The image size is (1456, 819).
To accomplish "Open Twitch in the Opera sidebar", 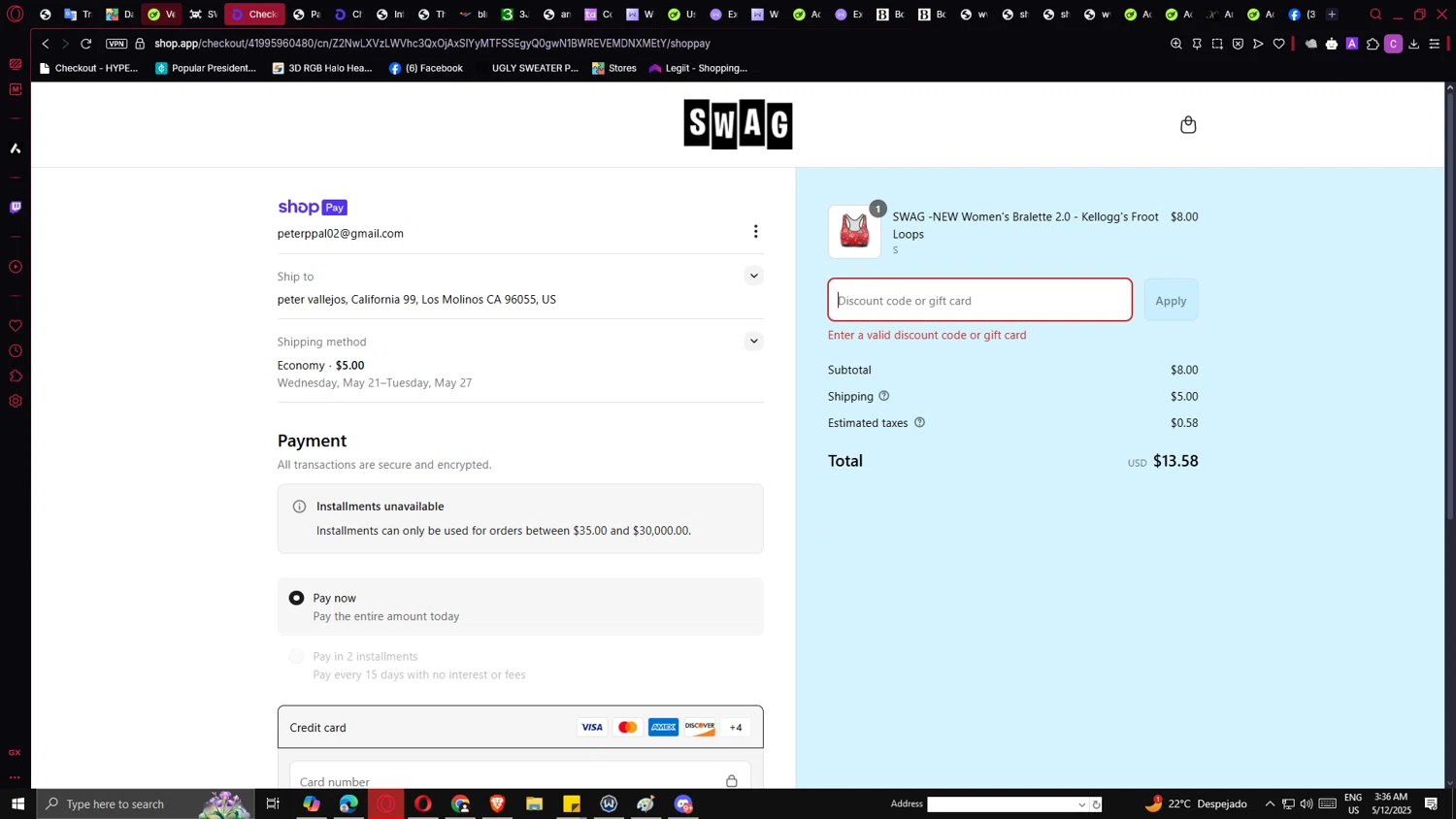I will point(16,208).
